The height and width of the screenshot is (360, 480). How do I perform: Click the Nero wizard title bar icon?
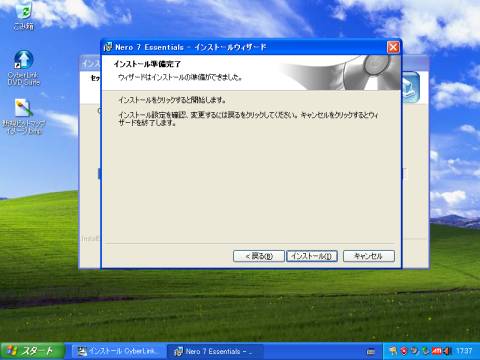108,47
